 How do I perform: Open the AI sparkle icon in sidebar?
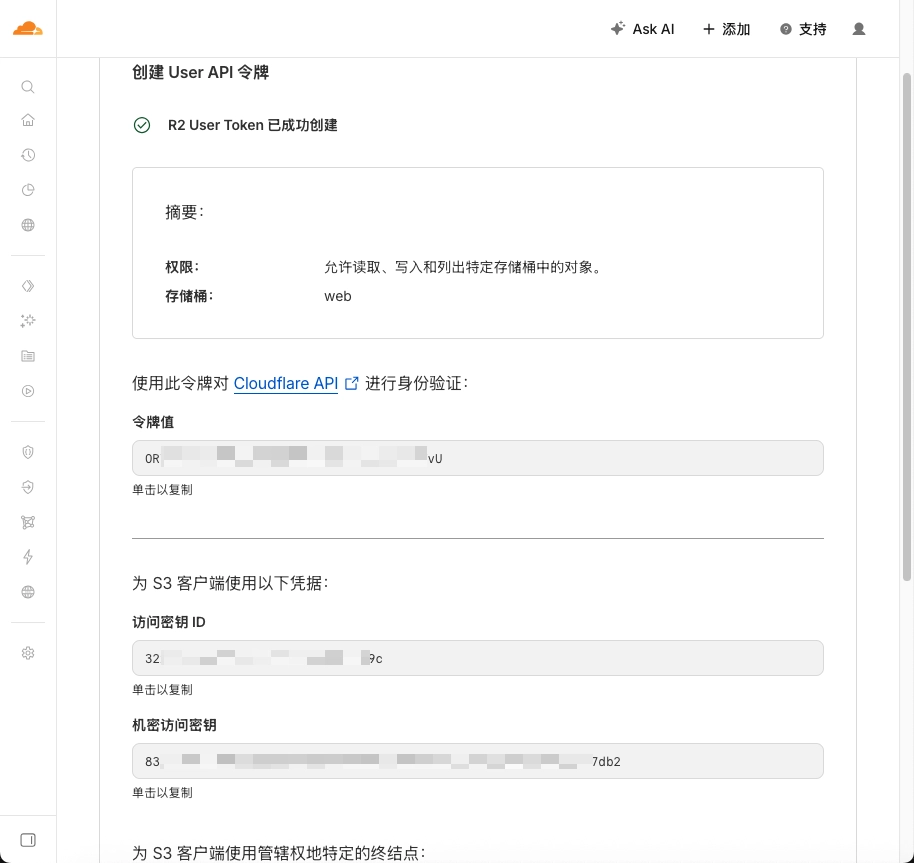coord(28,321)
